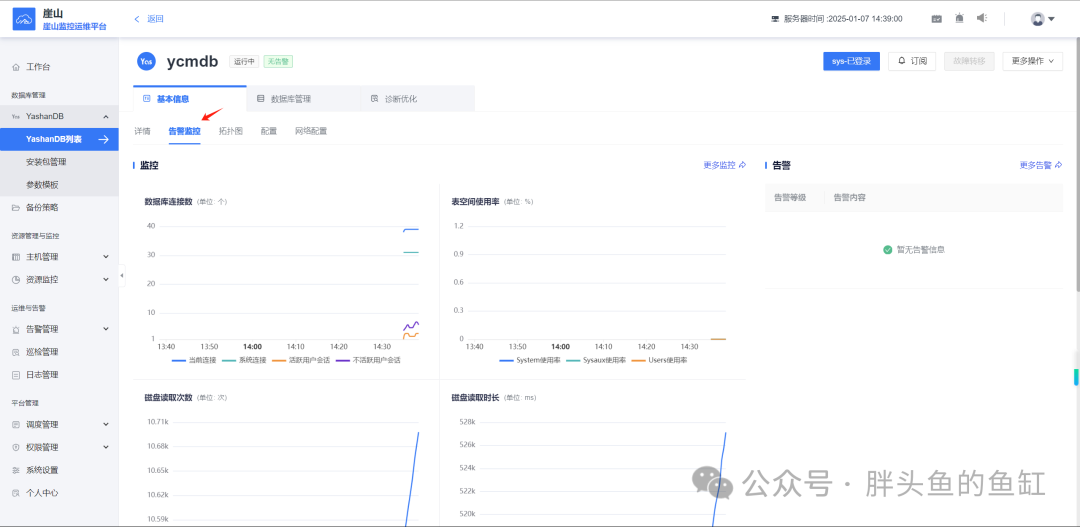Open the task calendar icon in header

click(937, 19)
